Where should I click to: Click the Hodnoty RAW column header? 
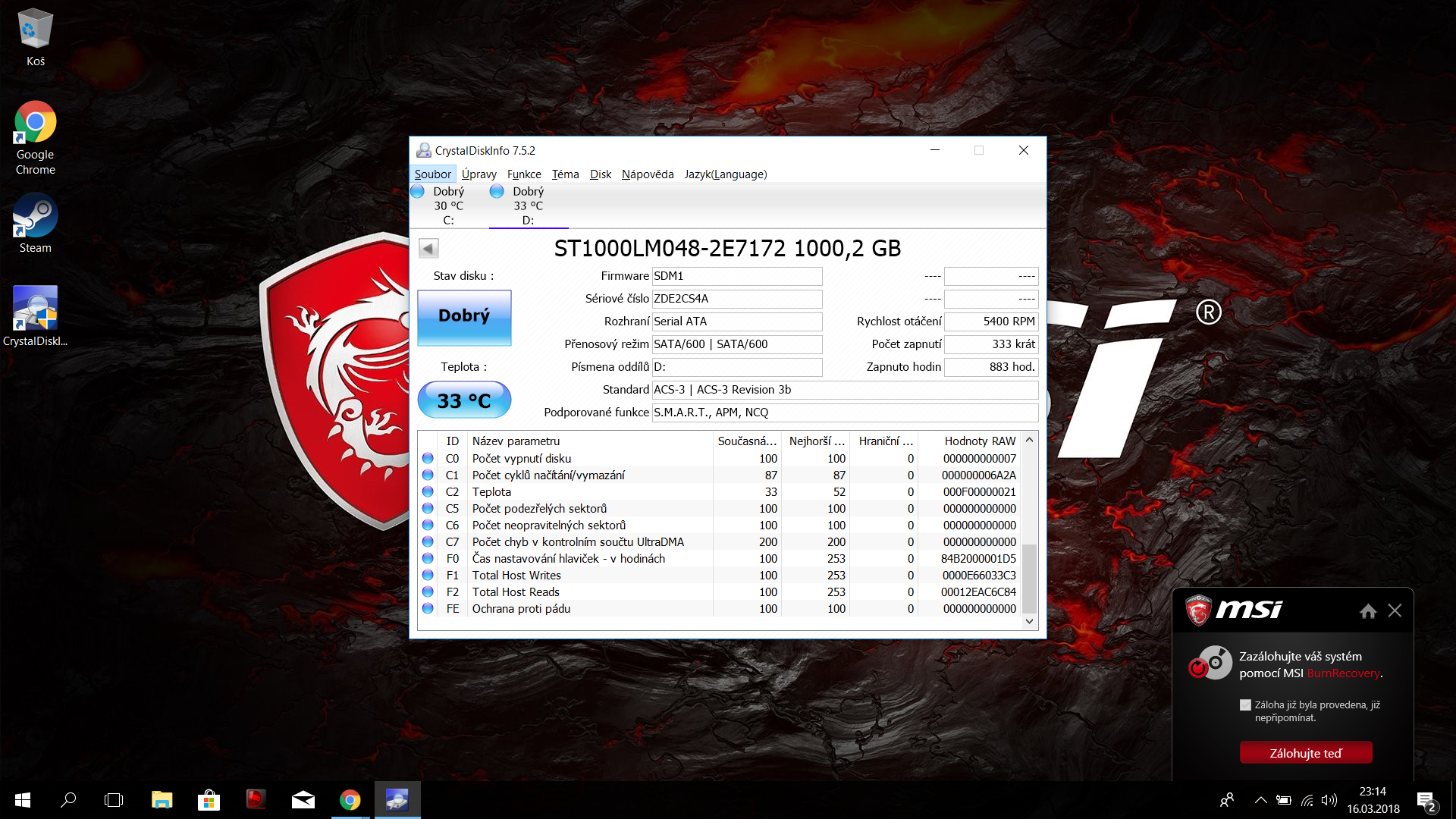click(969, 441)
